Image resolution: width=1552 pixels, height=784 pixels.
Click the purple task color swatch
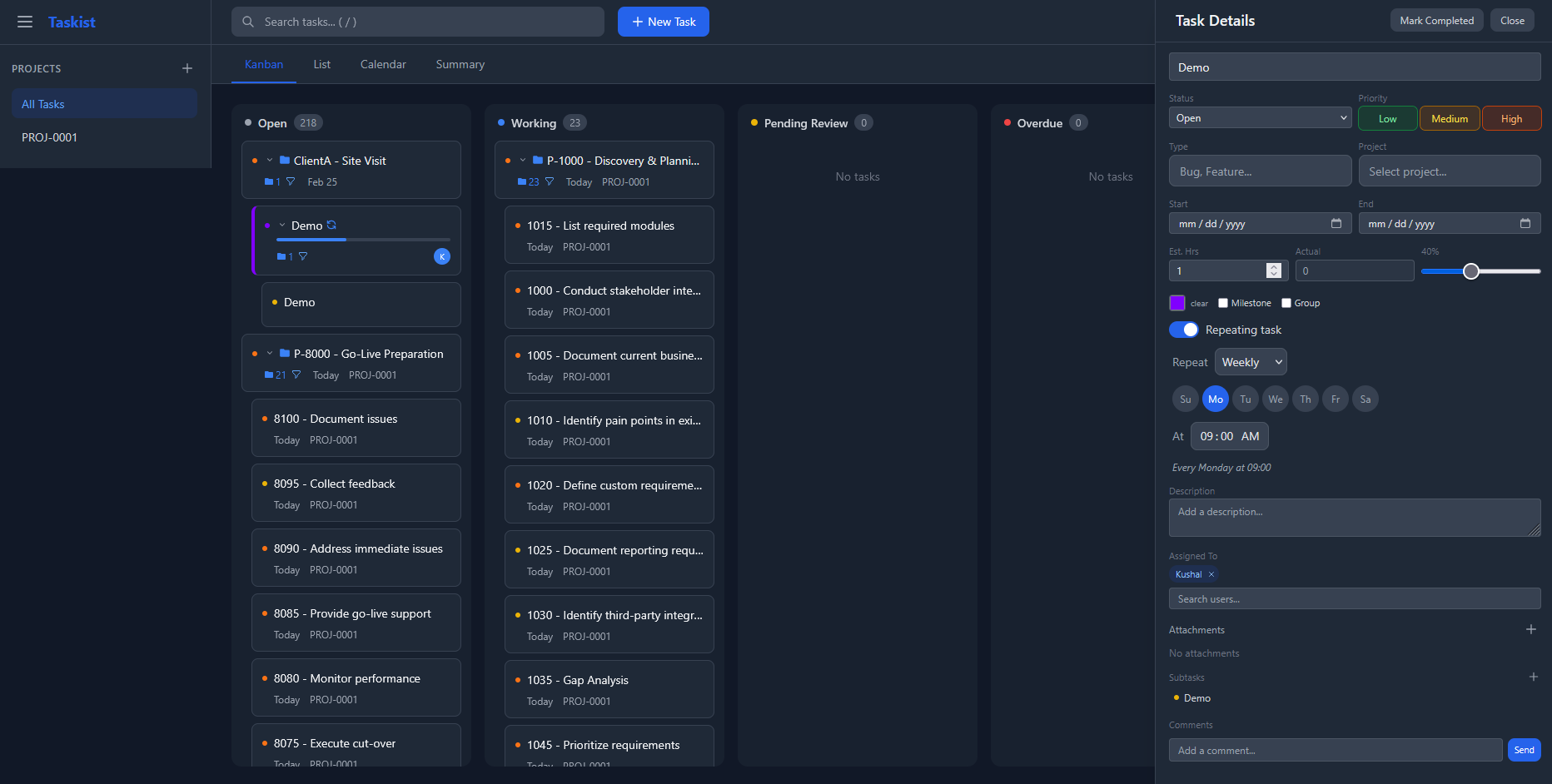coord(1177,303)
